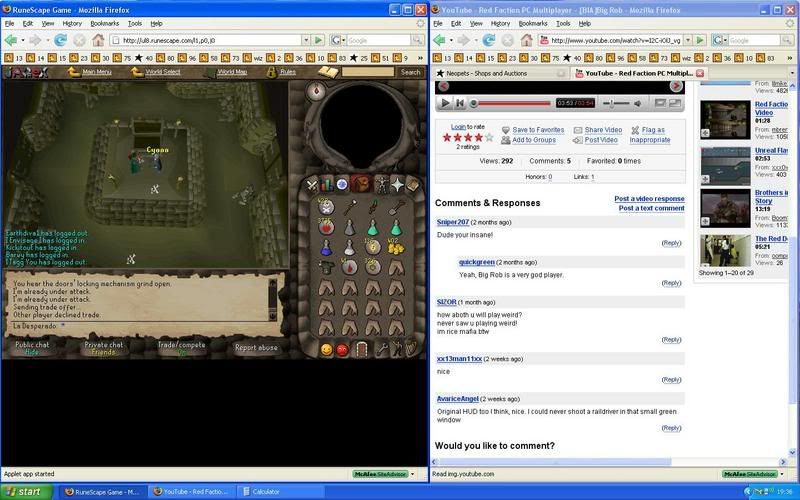Toggle RuneScape Private chat setting

(104, 348)
